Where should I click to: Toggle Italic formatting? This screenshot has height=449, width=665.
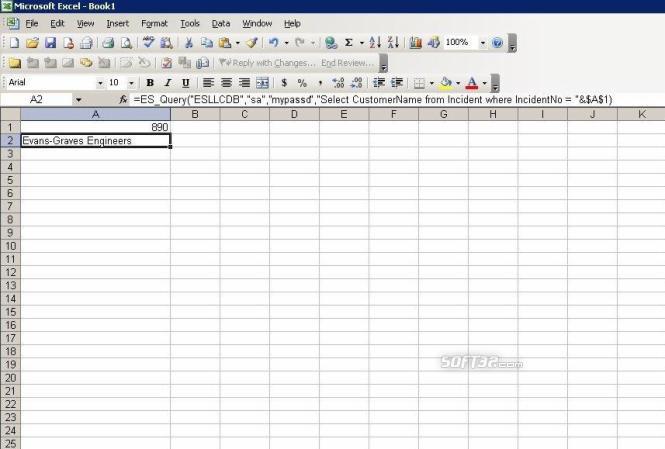coord(168,83)
